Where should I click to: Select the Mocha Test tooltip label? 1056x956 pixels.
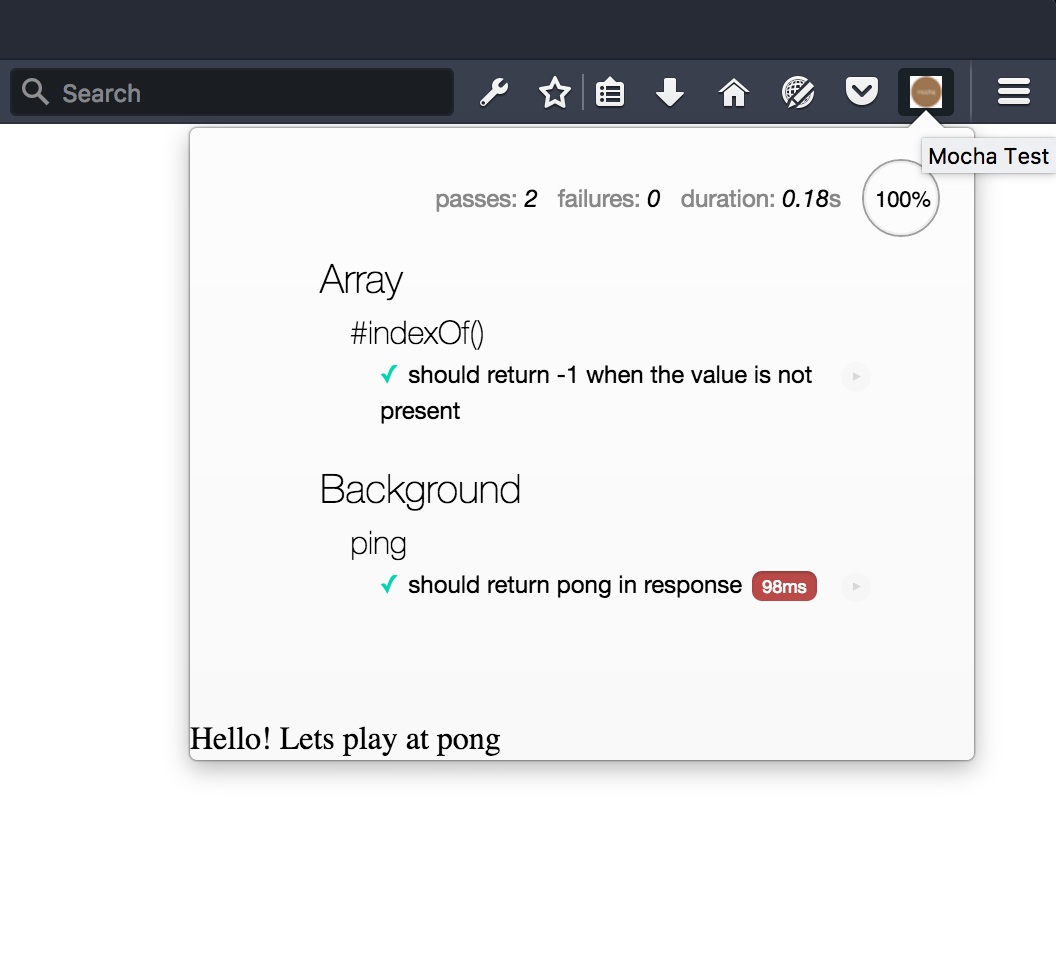[x=988, y=156]
